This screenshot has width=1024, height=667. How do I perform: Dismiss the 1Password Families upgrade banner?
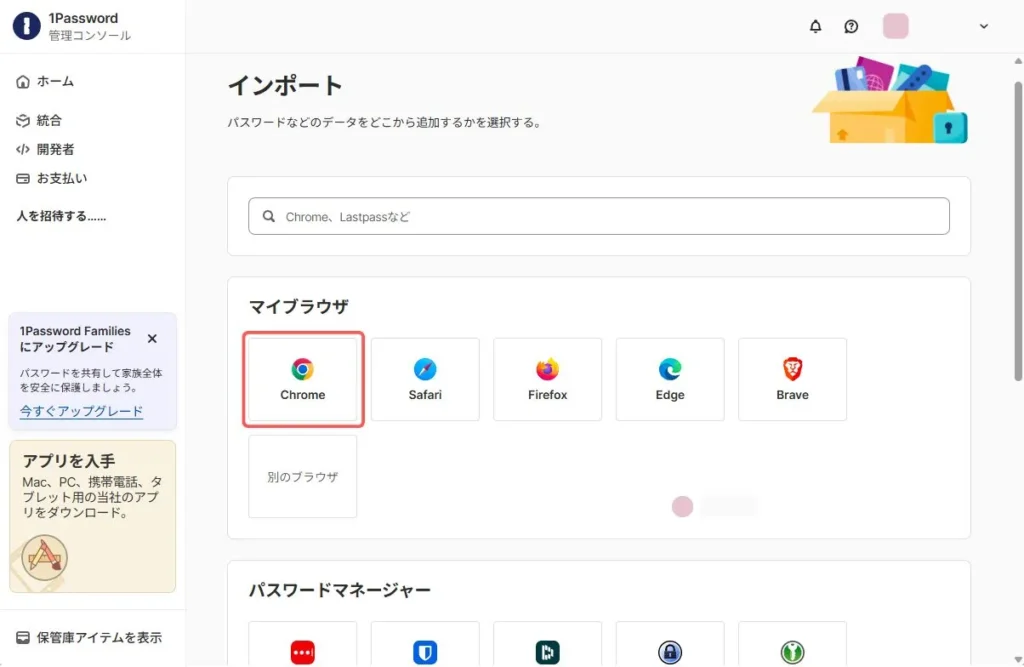pos(152,338)
